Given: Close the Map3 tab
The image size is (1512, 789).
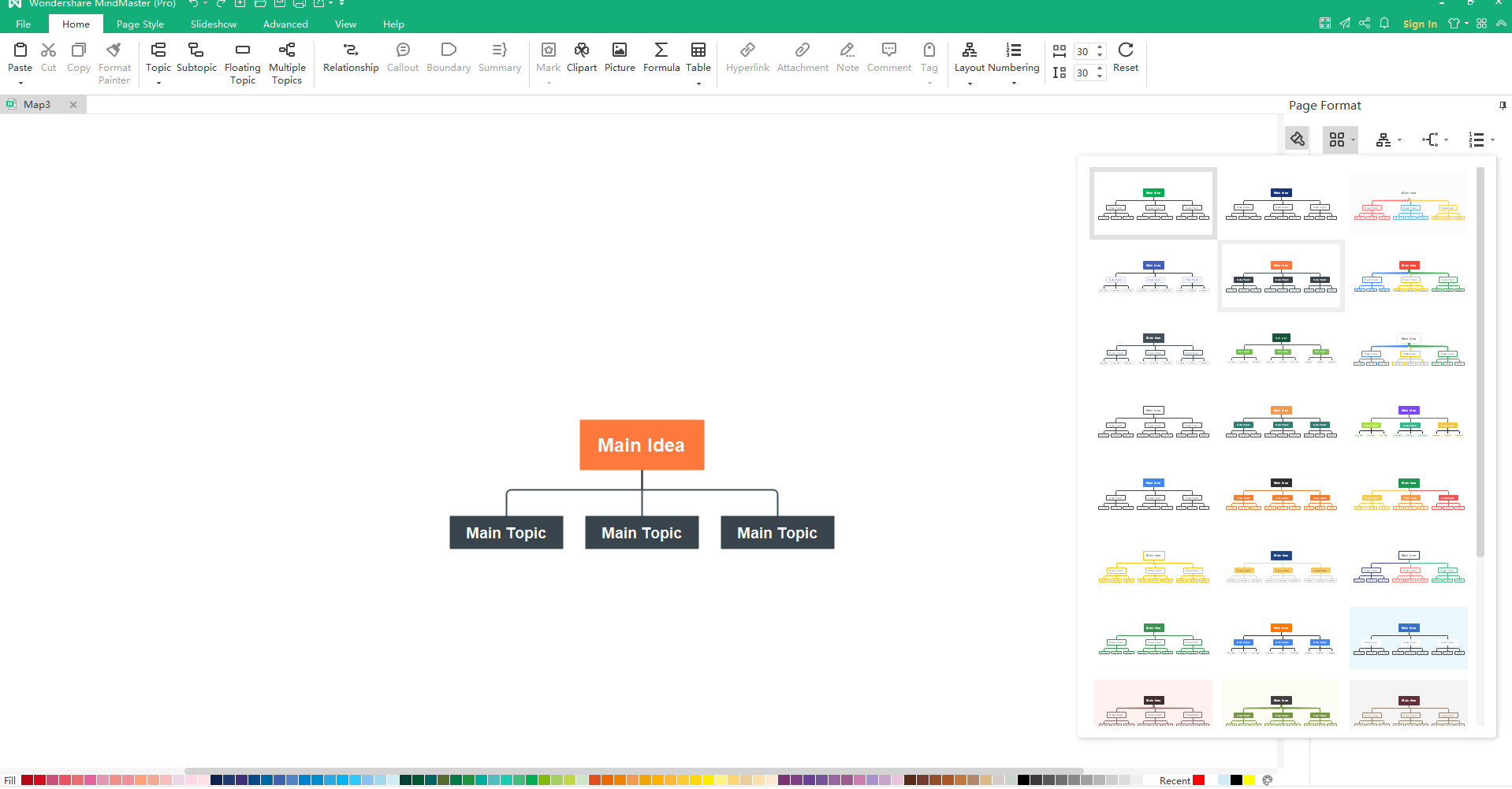Looking at the screenshot, I should pyautogui.click(x=73, y=104).
